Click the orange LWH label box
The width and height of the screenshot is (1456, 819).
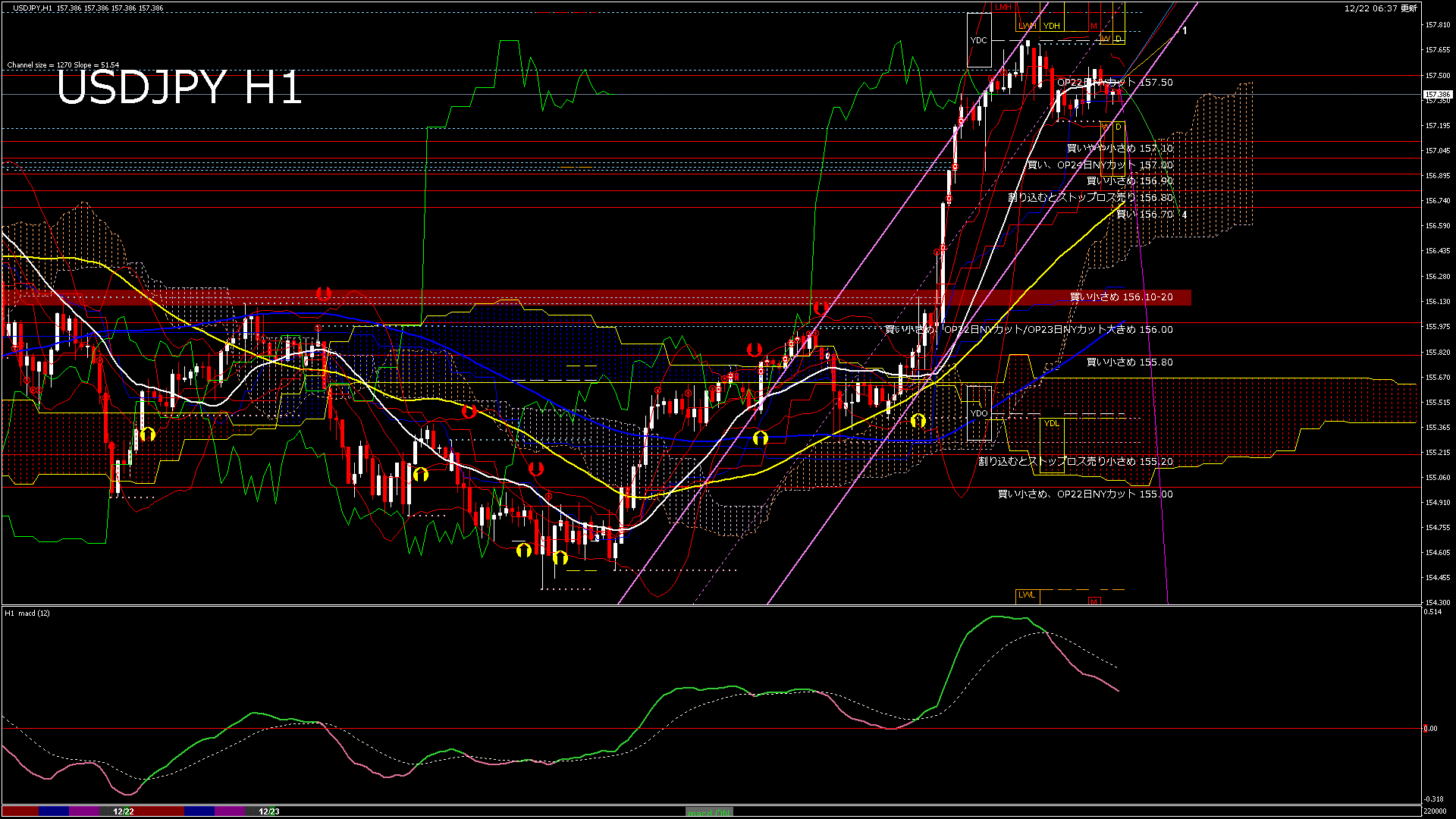click(x=1027, y=26)
